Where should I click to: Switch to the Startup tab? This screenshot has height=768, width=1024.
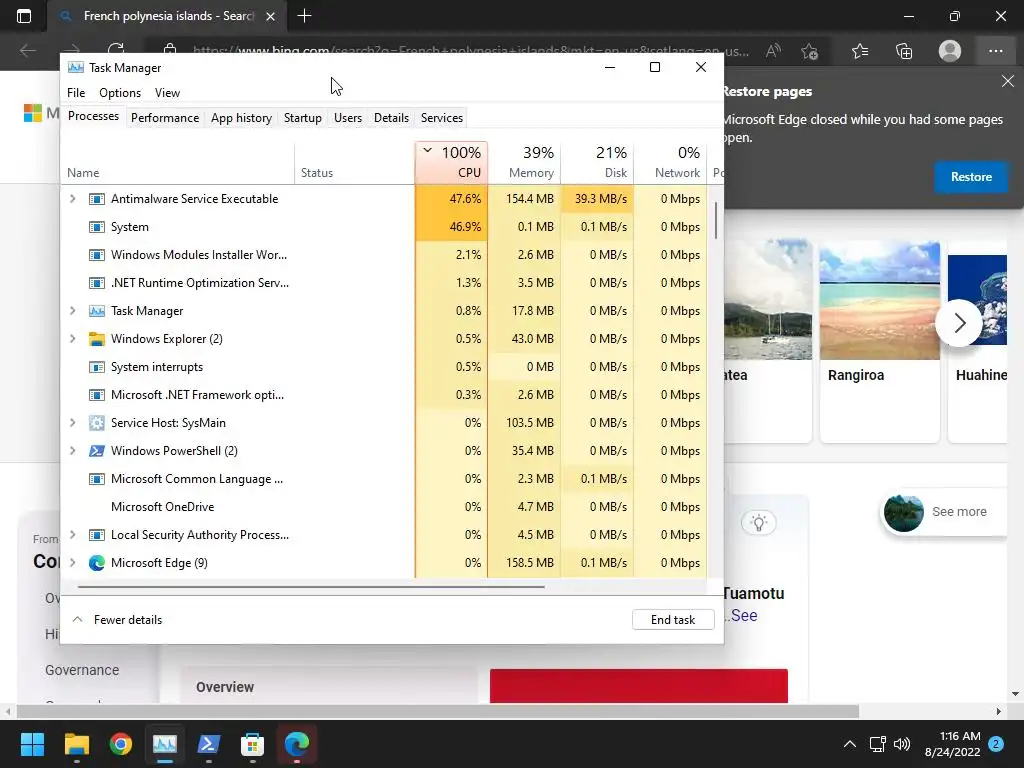pyautogui.click(x=302, y=118)
